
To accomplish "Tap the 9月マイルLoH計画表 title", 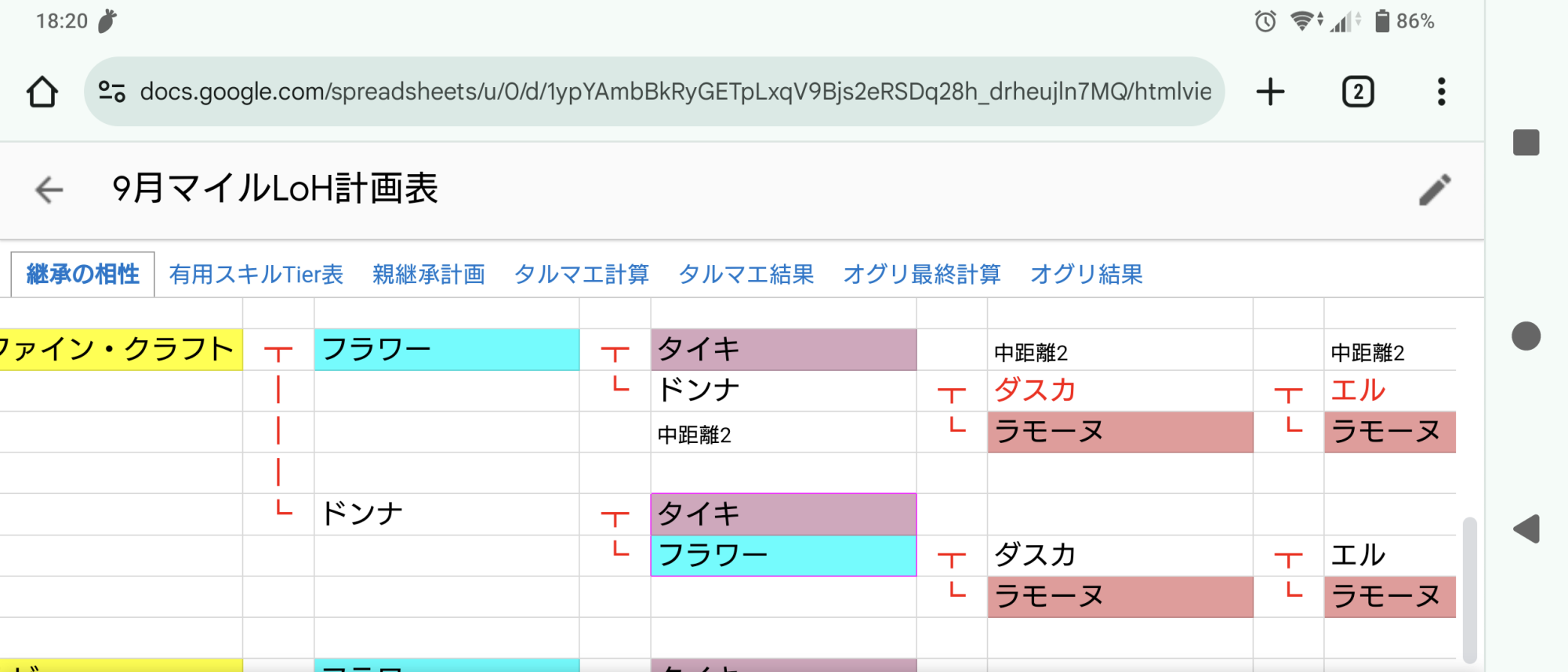I will point(275,189).
